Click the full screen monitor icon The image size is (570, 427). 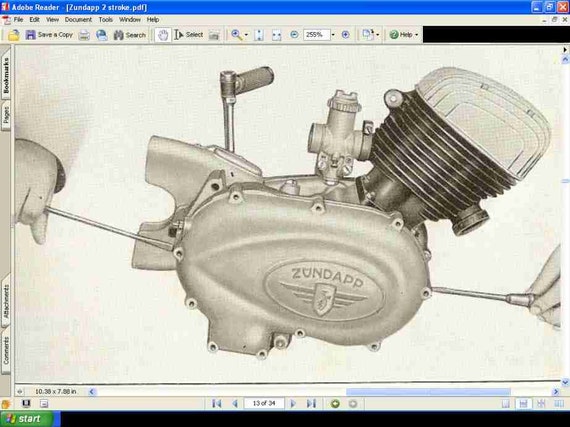(x=26, y=403)
